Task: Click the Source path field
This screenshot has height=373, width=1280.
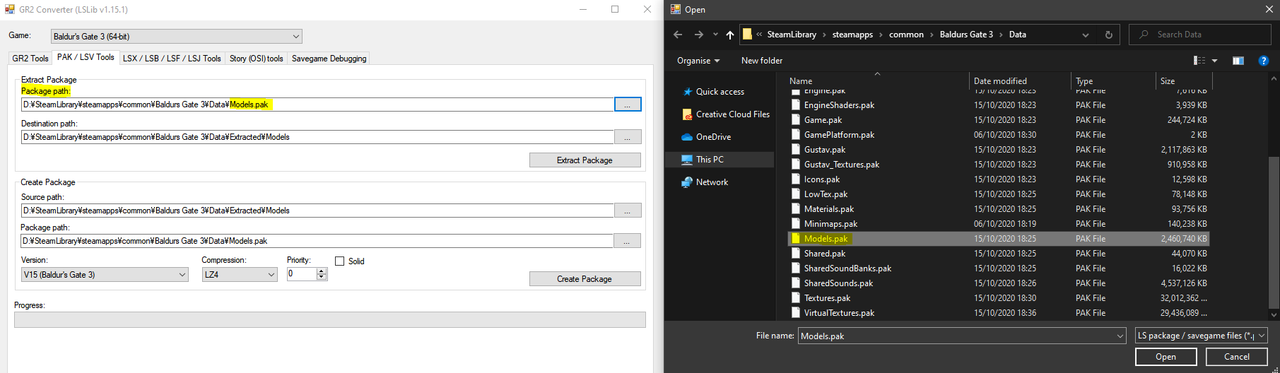Action: point(317,211)
